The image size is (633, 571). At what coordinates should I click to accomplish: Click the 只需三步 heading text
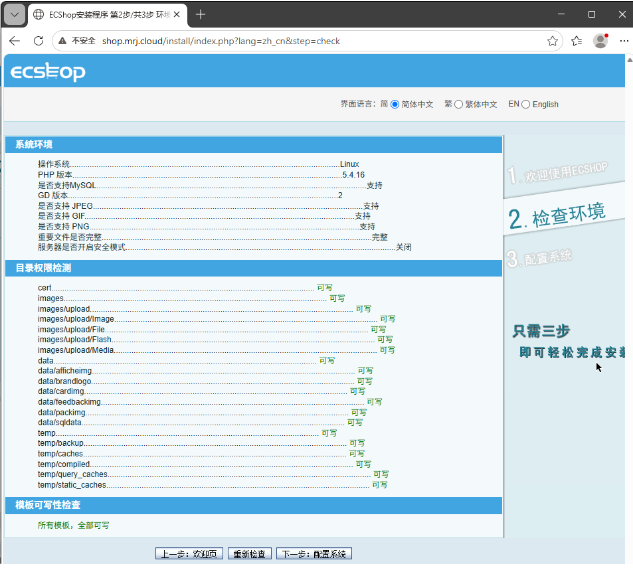[541, 331]
